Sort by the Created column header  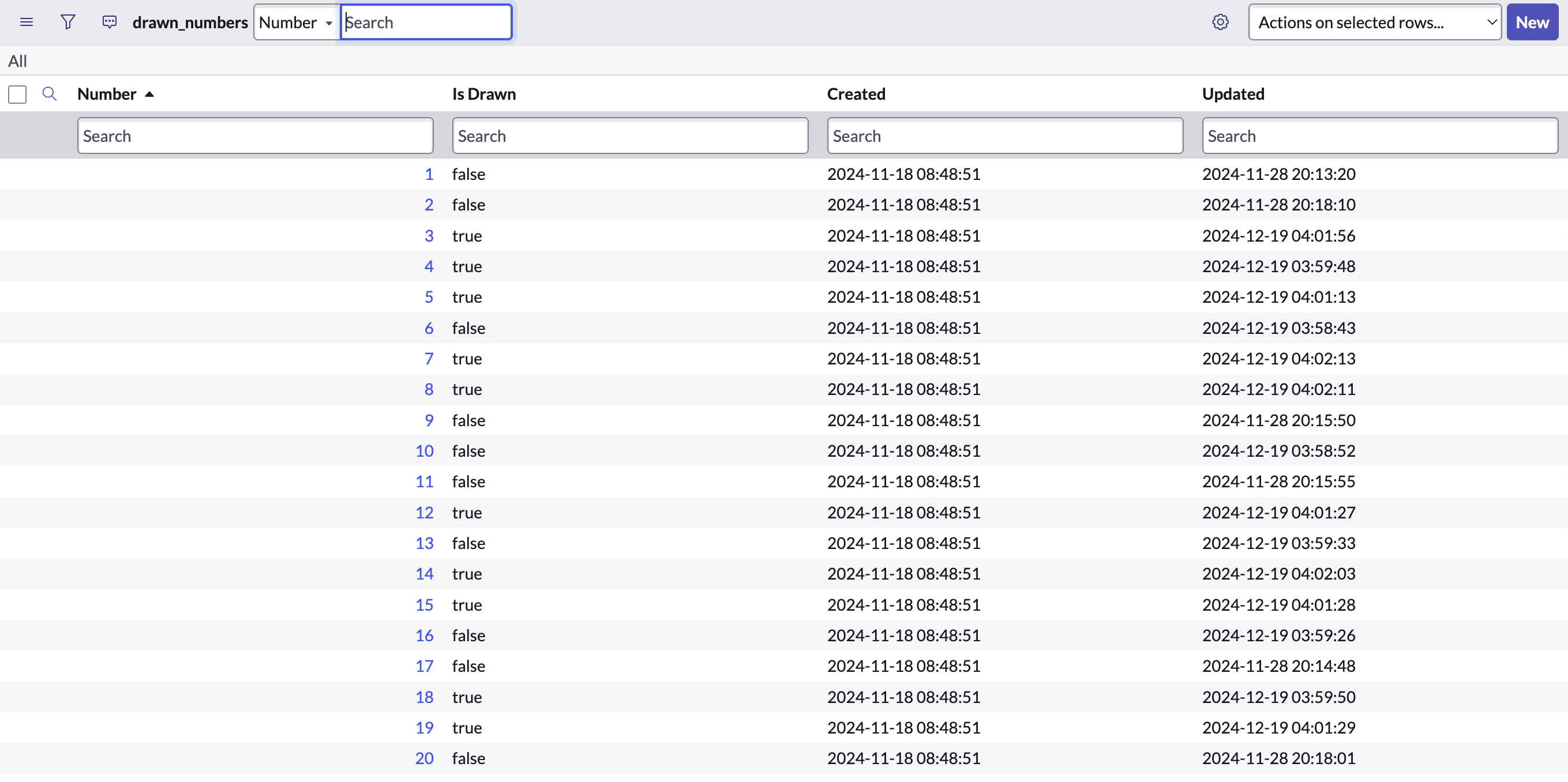tap(855, 94)
